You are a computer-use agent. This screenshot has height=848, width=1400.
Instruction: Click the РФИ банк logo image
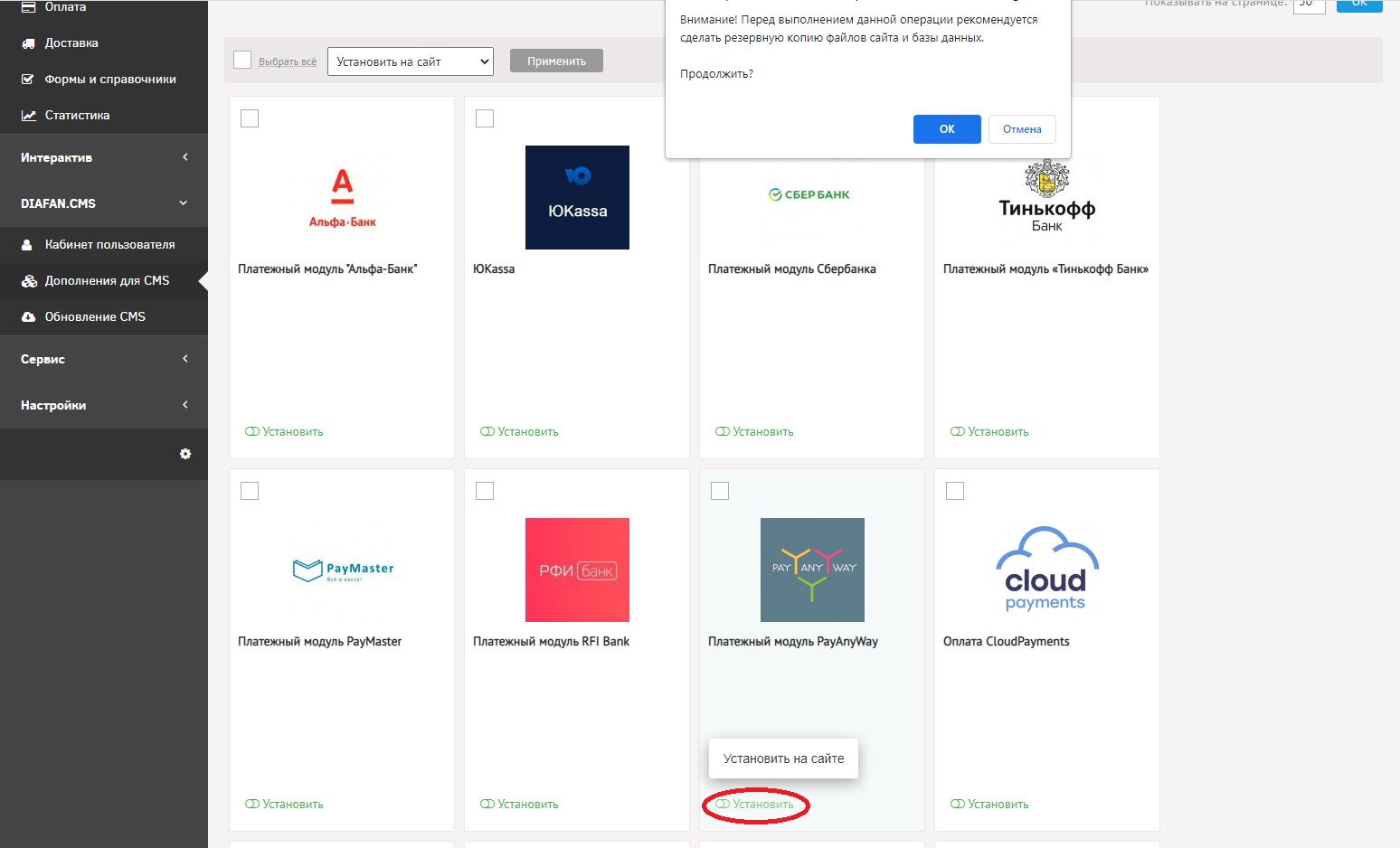pos(577,570)
